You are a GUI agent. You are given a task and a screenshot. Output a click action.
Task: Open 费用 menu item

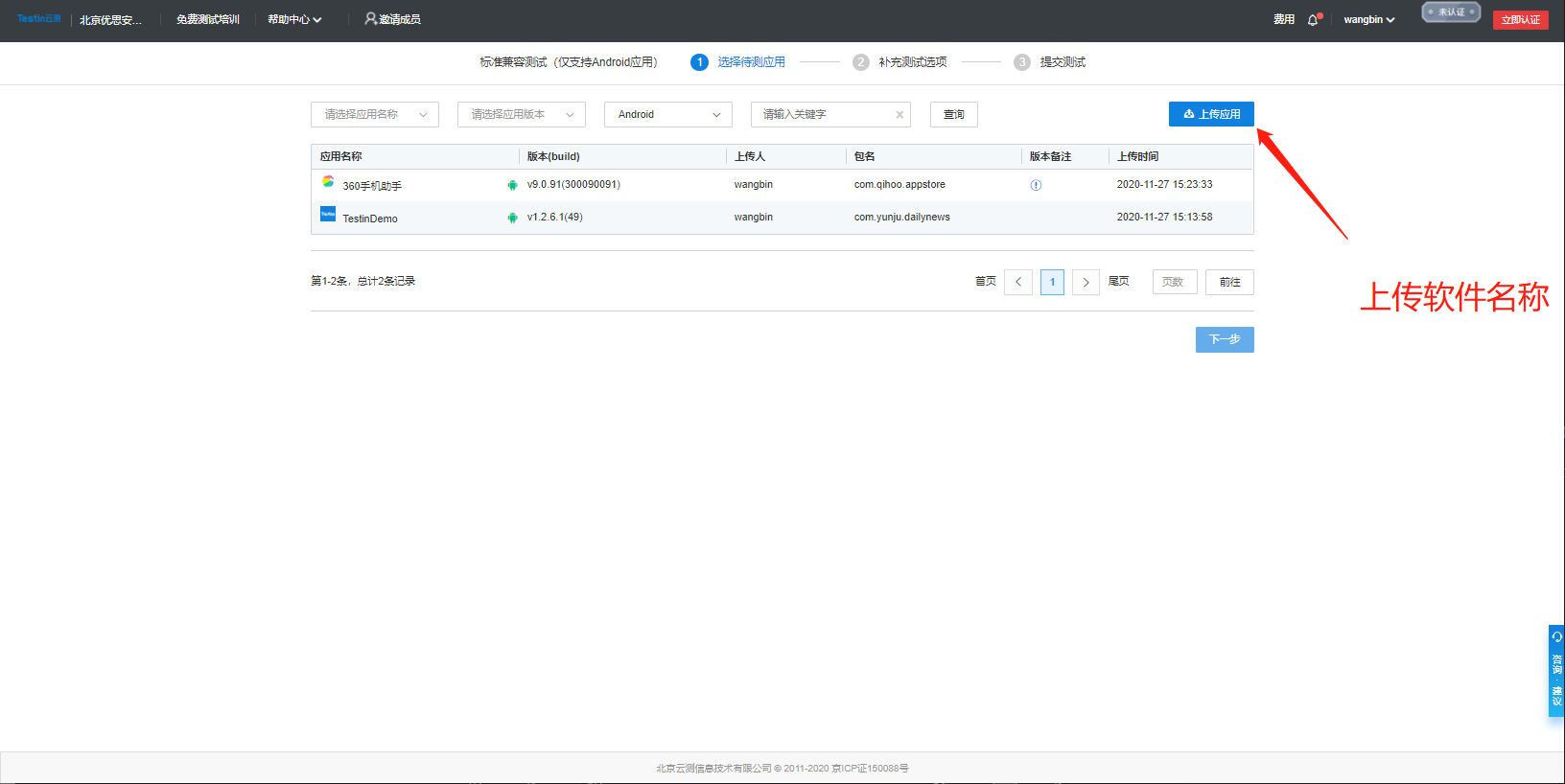tap(1284, 19)
